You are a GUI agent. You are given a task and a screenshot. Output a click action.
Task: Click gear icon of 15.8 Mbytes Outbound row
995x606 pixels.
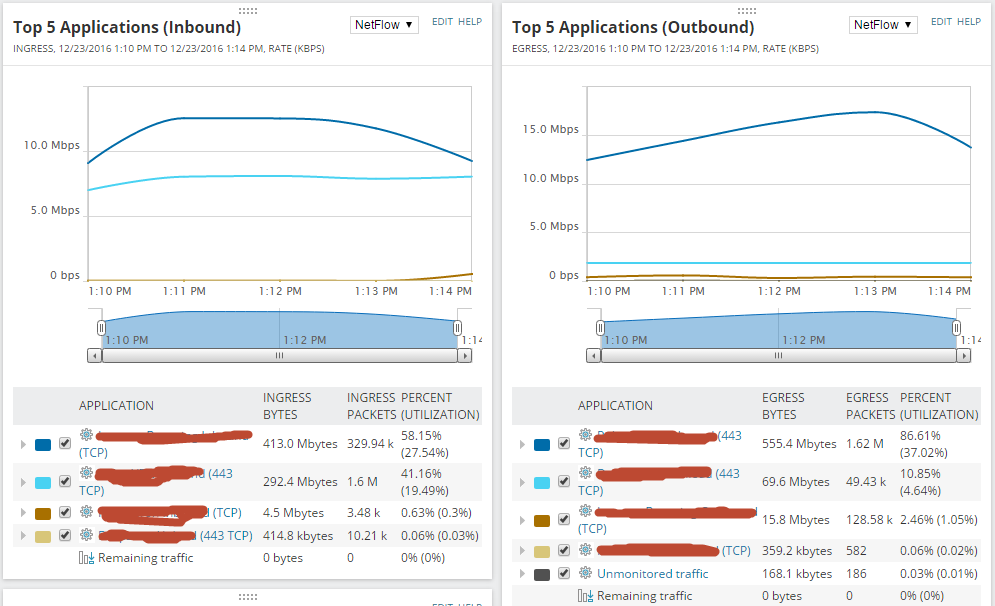click(x=586, y=510)
